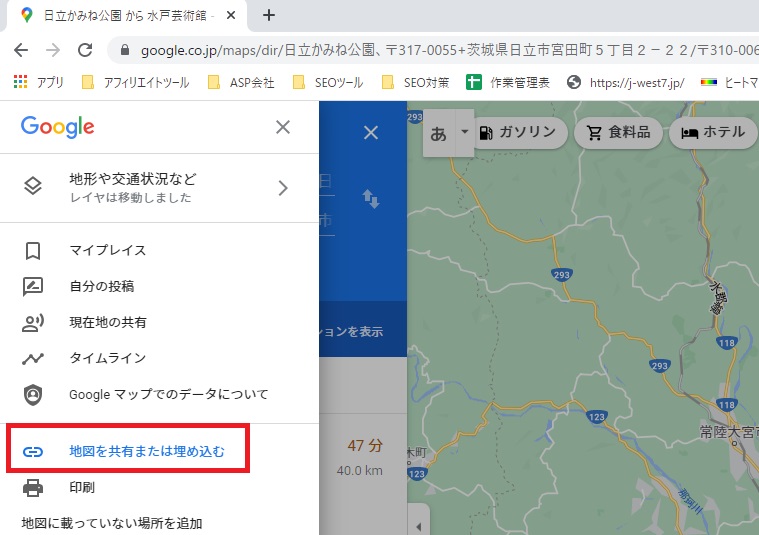
Task: Close the directions panel with X
Action: point(371,132)
